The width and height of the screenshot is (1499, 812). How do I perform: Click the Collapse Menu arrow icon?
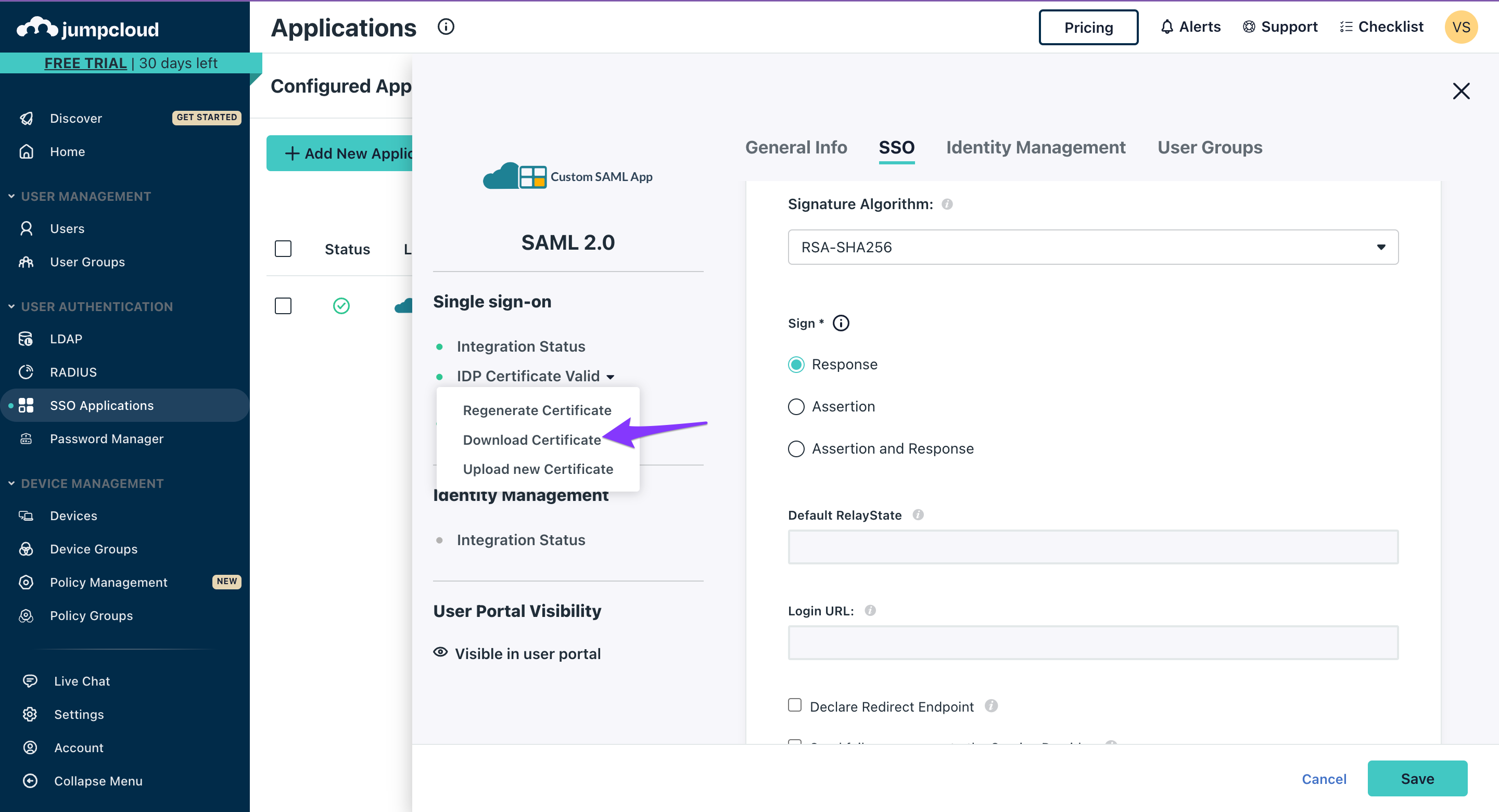(x=30, y=781)
